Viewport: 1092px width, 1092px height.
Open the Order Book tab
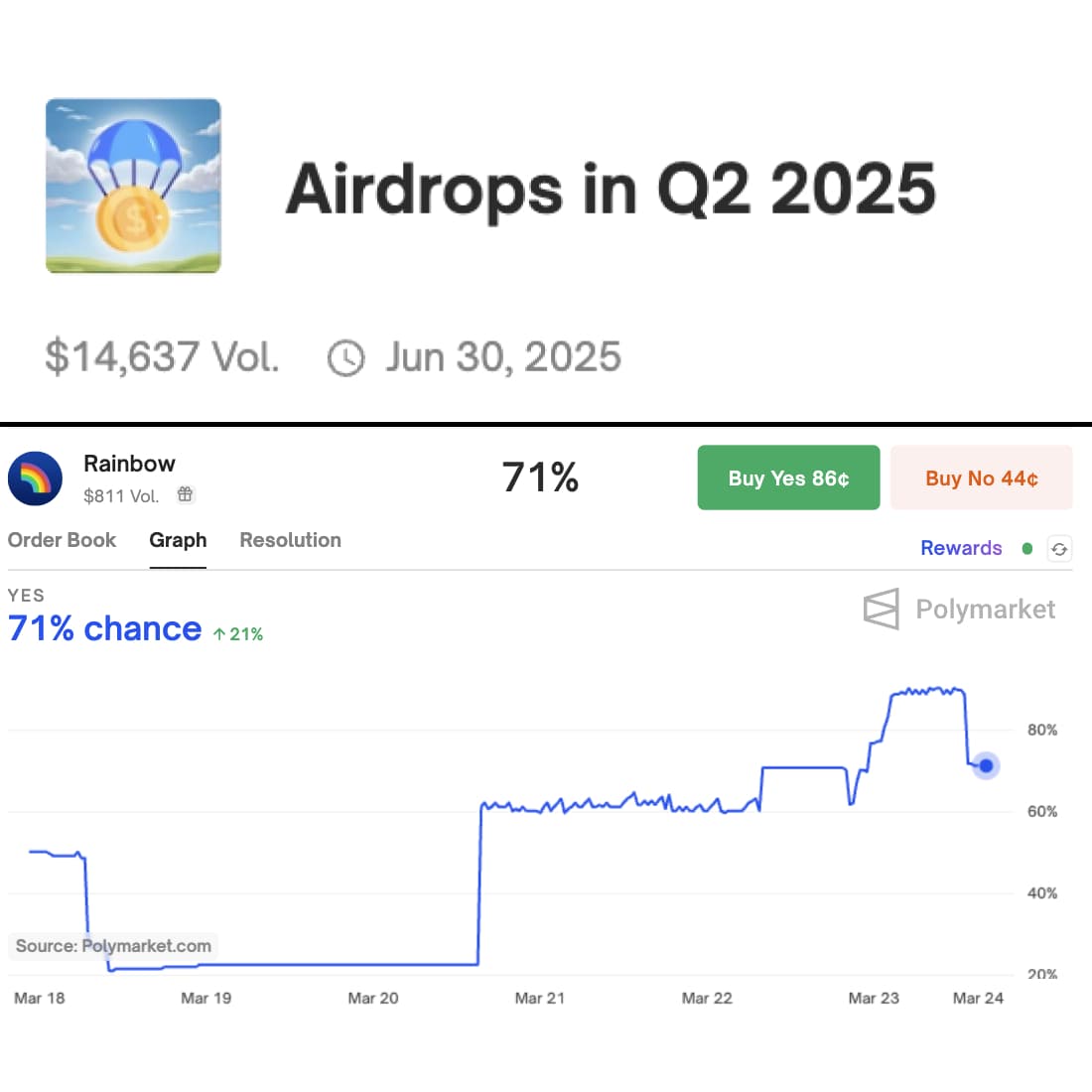coord(62,540)
